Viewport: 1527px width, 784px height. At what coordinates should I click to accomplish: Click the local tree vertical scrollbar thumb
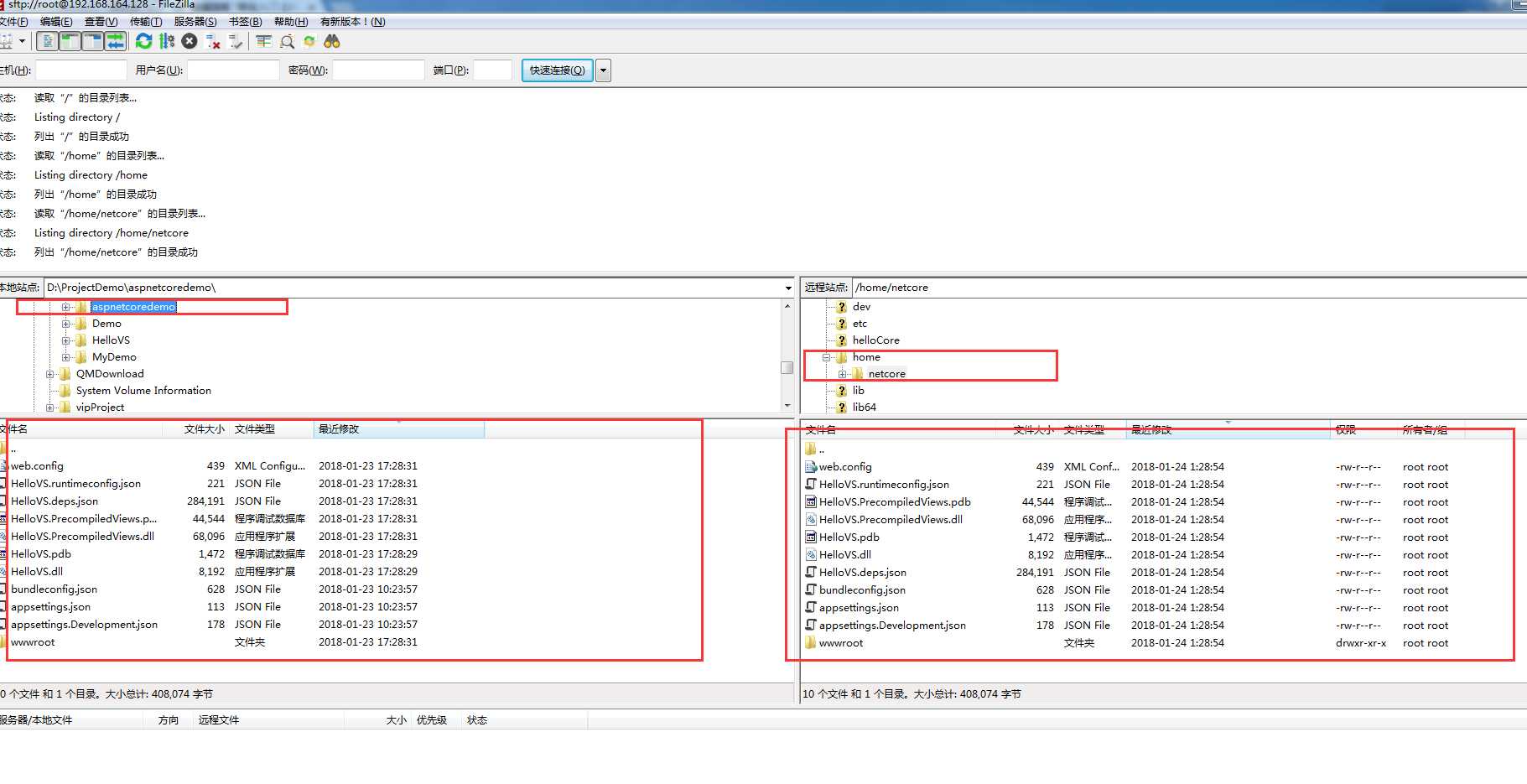pyautogui.click(x=787, y=367)
